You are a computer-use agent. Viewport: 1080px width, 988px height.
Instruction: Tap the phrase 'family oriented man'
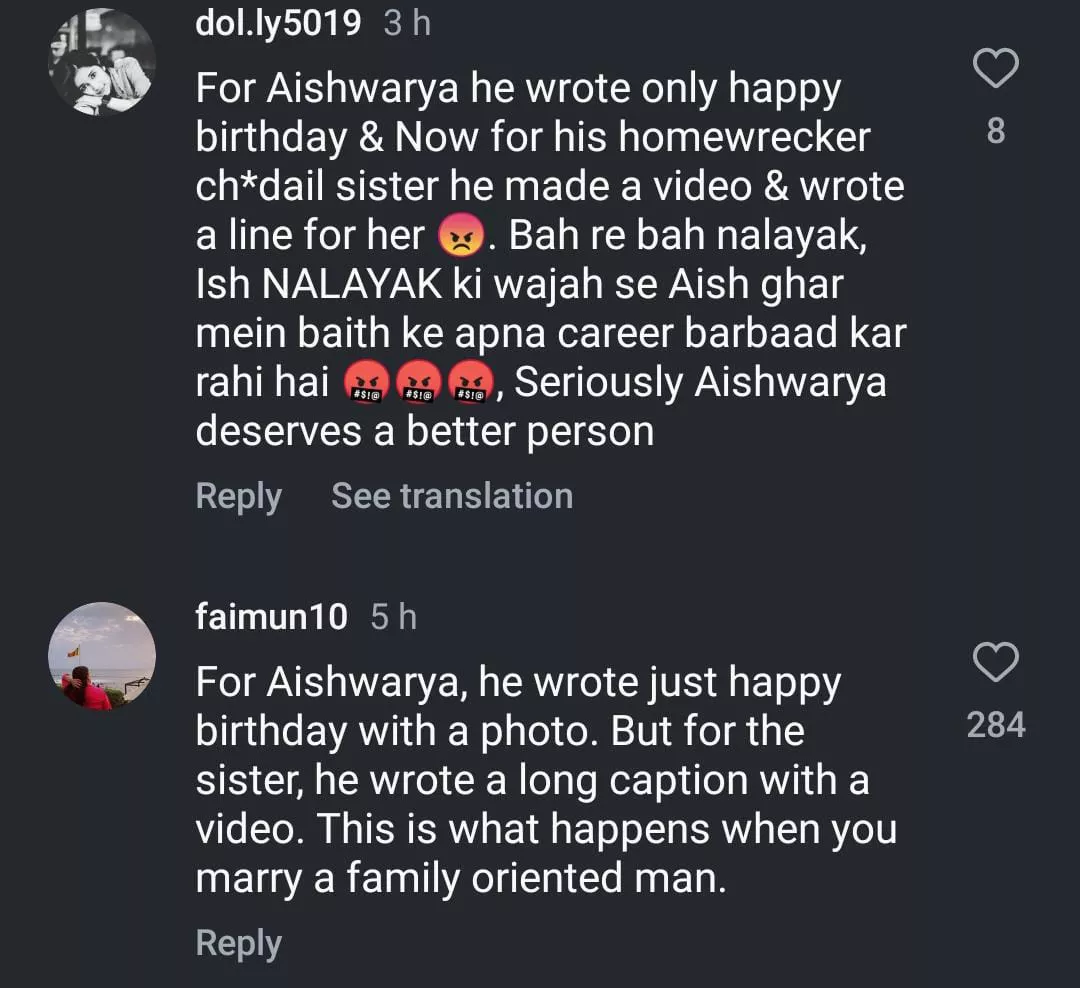534,878
